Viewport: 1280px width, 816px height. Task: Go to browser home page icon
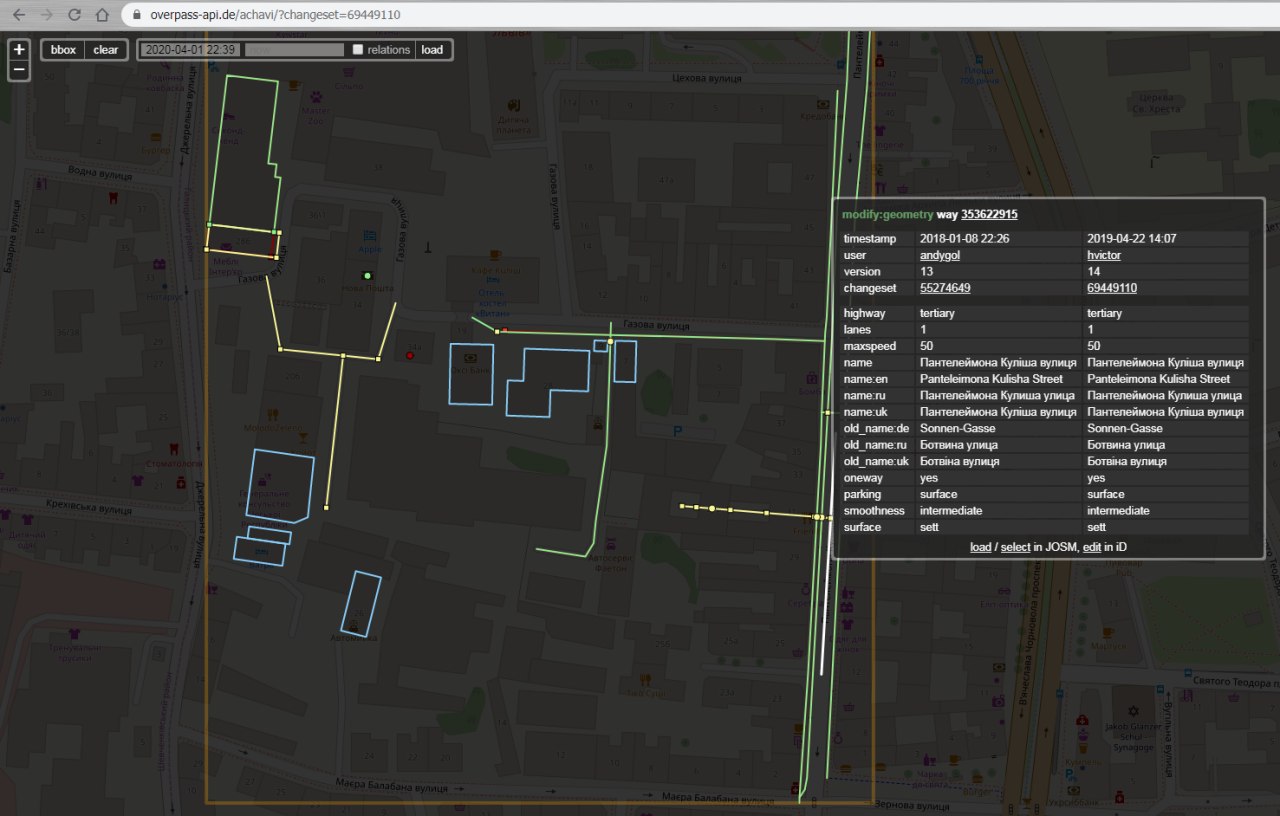[102, 15]
